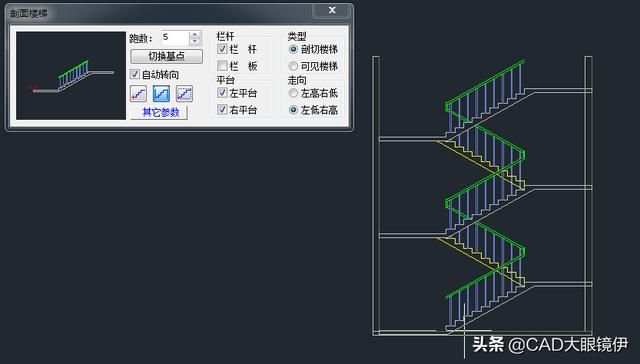The height and width of the screenshot is (364, 640).
Task: Open 其它参数 settings
Action: click(159, 112)
